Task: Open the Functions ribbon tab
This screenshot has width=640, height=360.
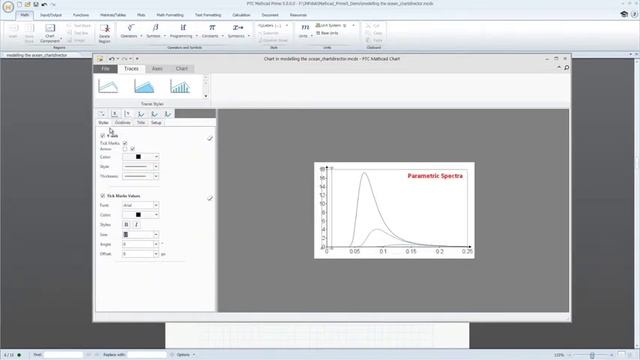Action: click(x=81, y=15)
